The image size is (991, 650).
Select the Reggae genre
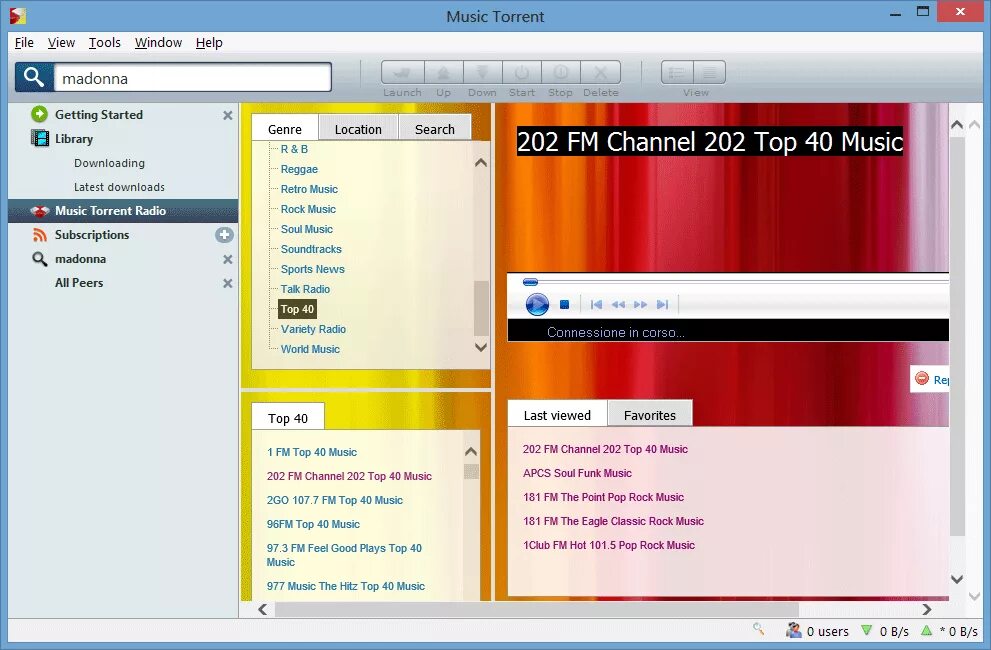(300, 169)
